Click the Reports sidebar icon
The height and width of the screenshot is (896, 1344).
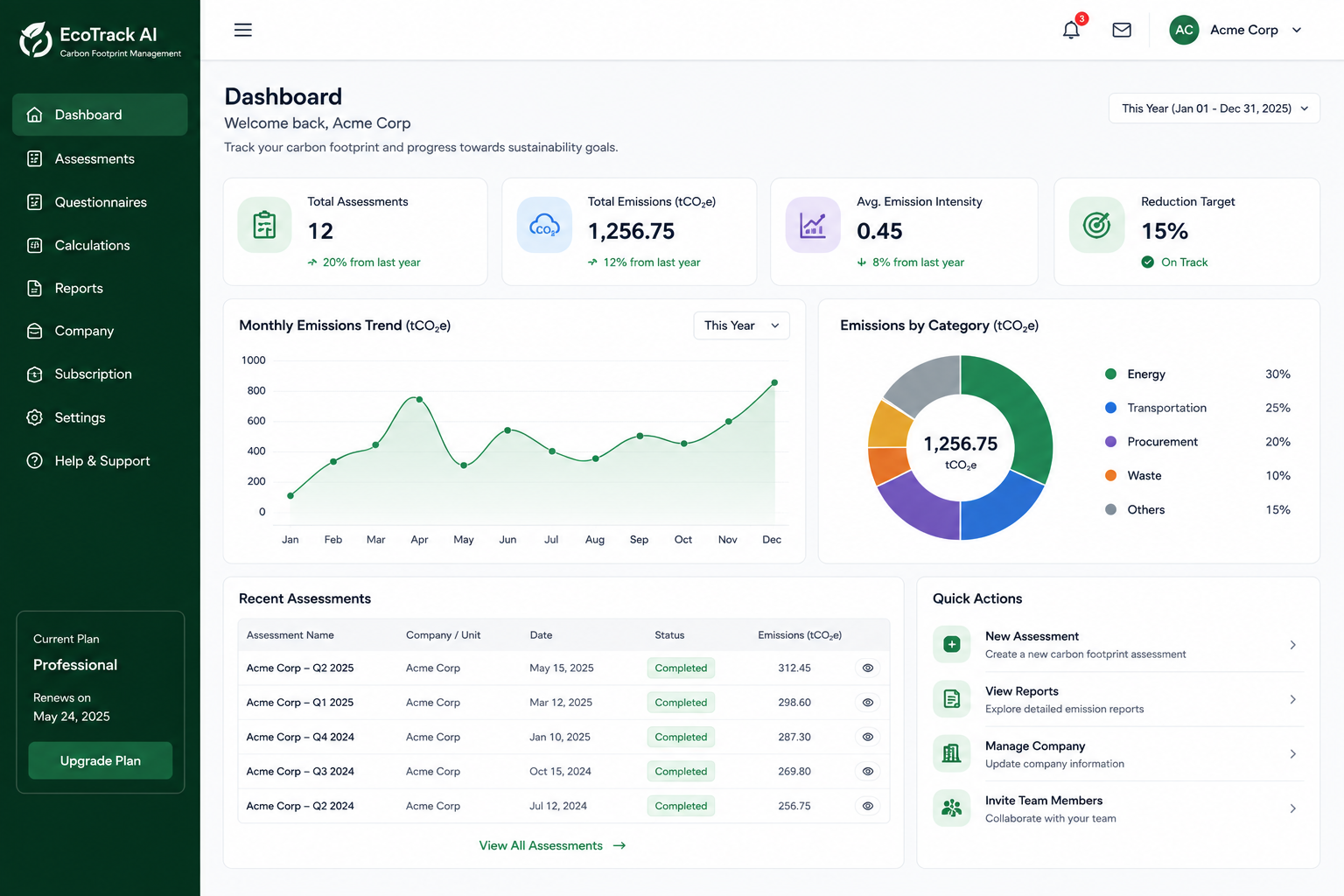click(x=35, y=288)
